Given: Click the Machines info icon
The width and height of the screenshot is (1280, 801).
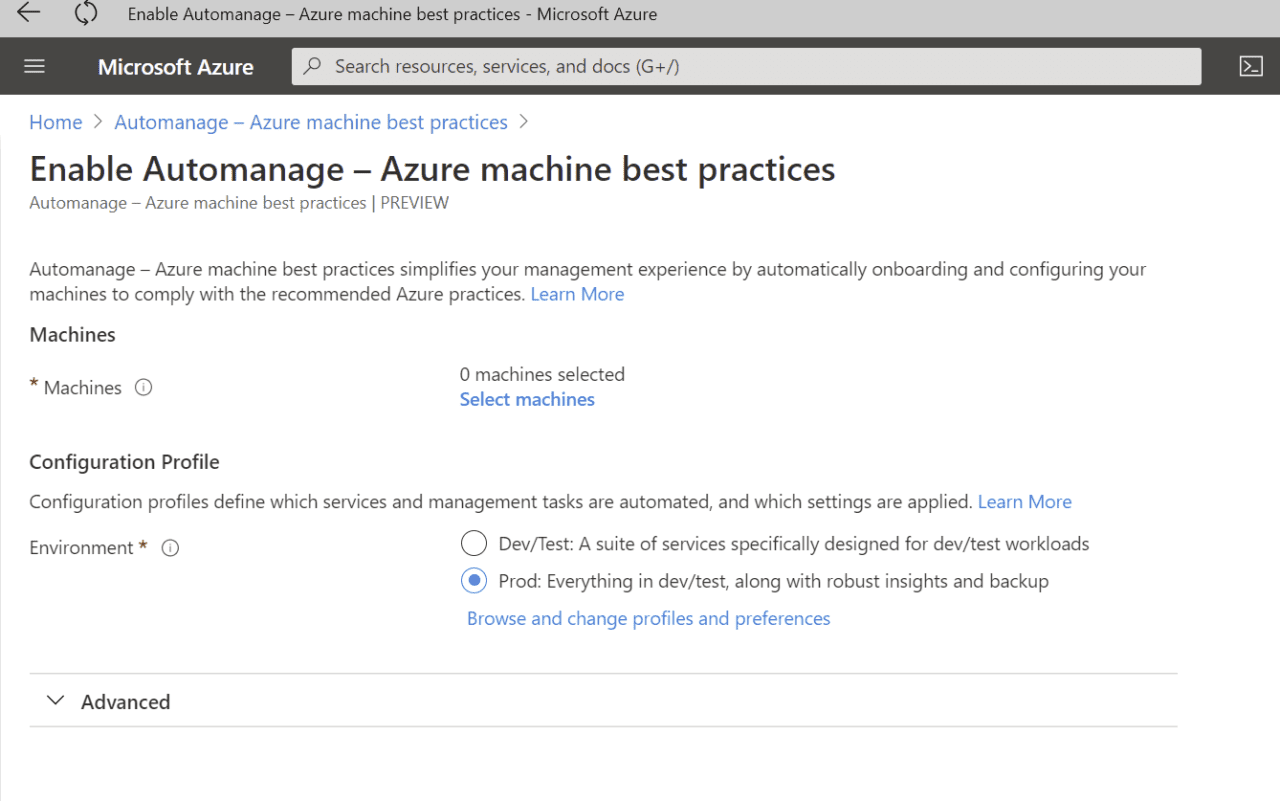Looking at the screenshot, I should coord(143,387).
